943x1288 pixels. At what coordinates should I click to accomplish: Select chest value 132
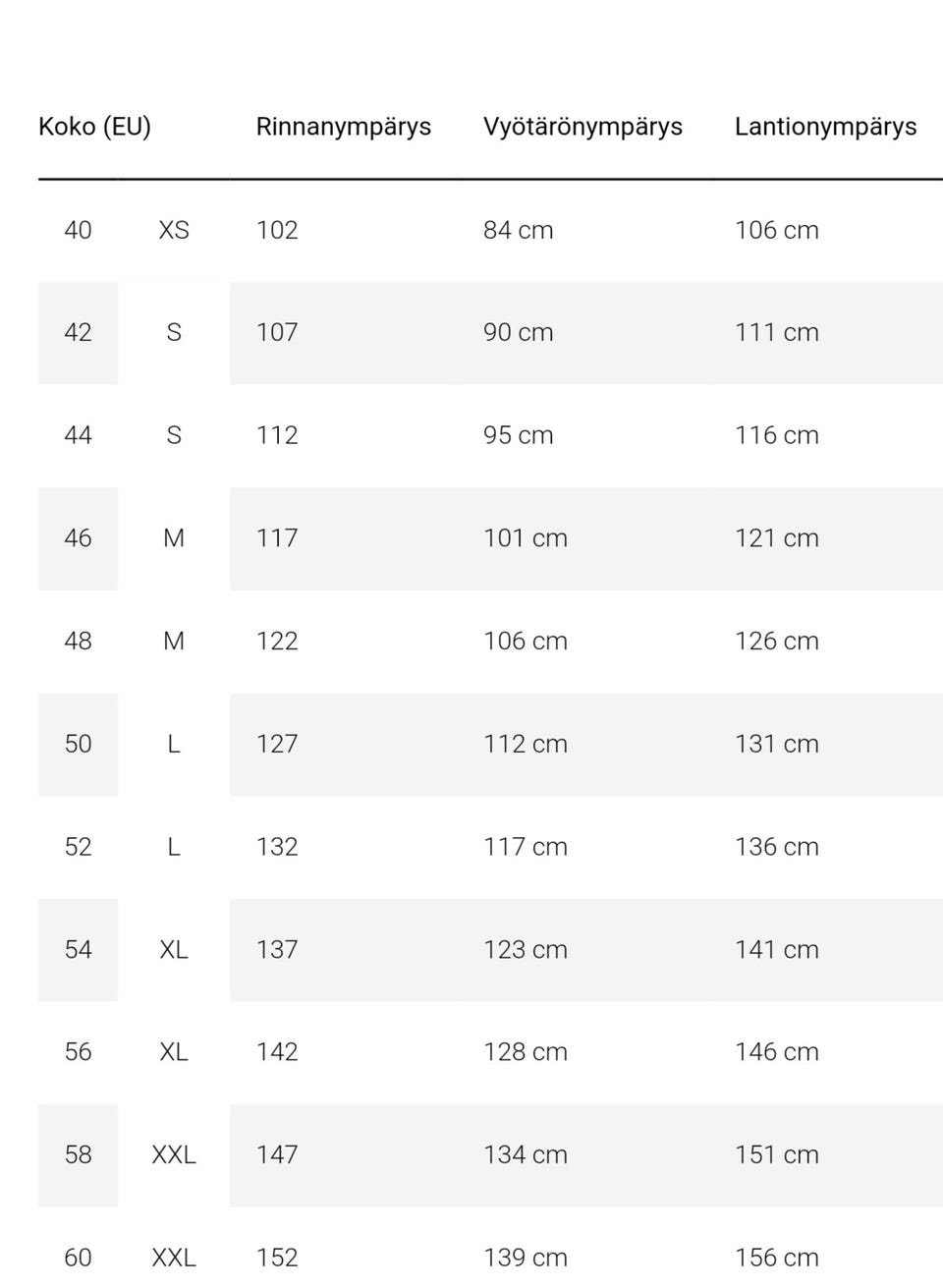(277, 847)
